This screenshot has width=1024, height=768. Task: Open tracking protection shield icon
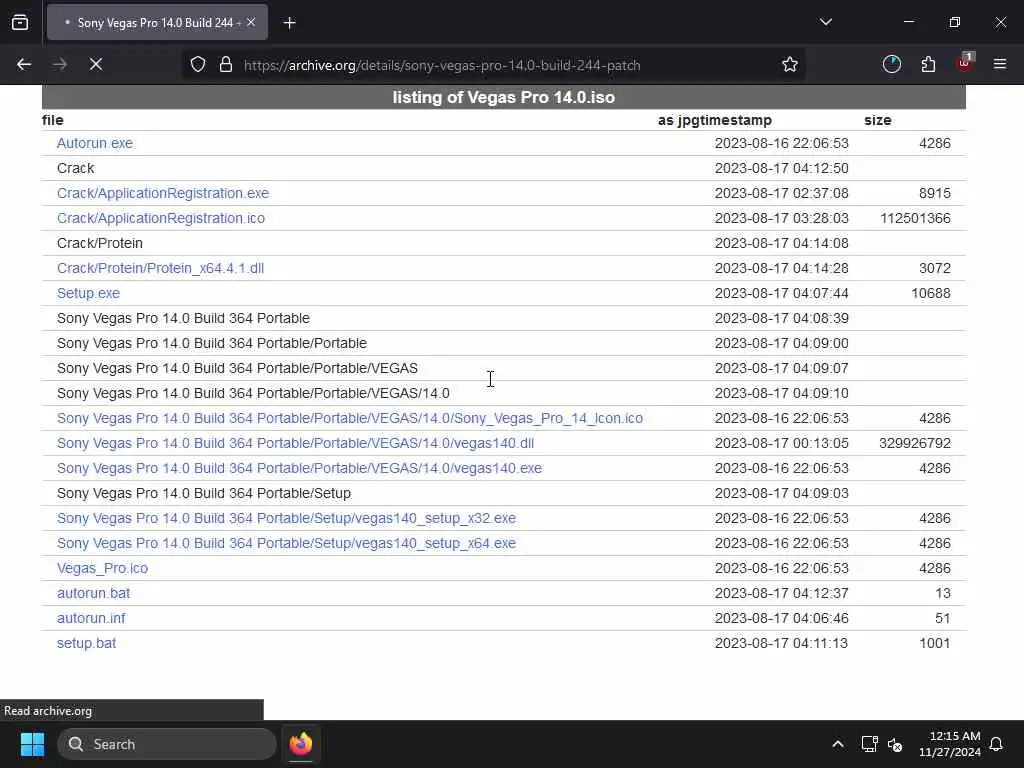tap(198, 65)
